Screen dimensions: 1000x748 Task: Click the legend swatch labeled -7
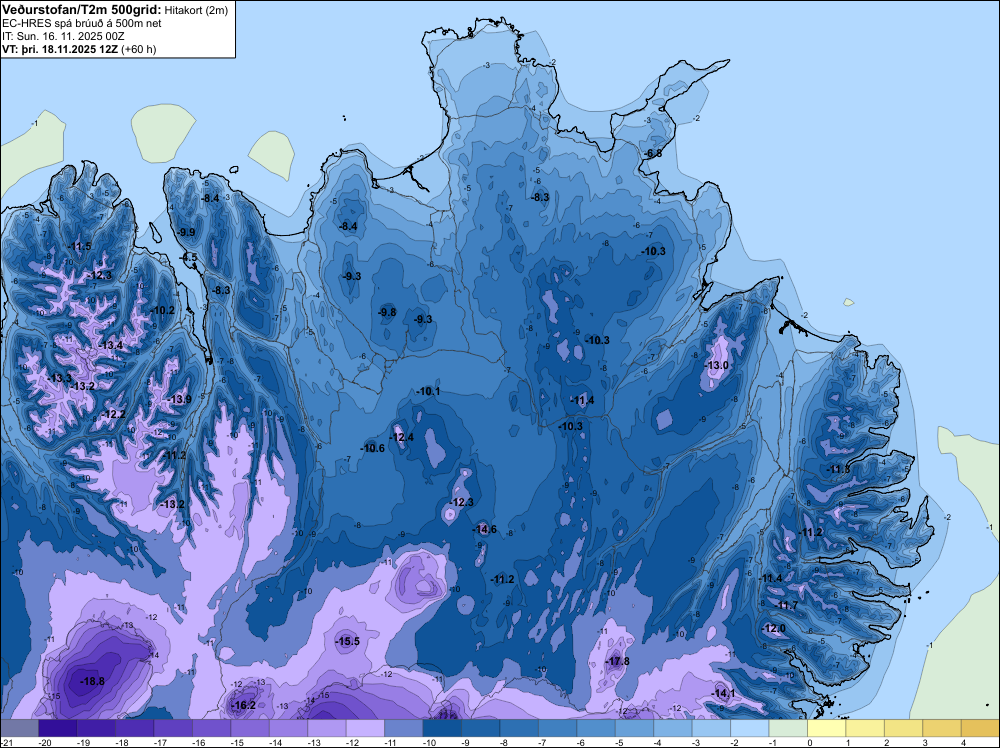tap(557, 728)
